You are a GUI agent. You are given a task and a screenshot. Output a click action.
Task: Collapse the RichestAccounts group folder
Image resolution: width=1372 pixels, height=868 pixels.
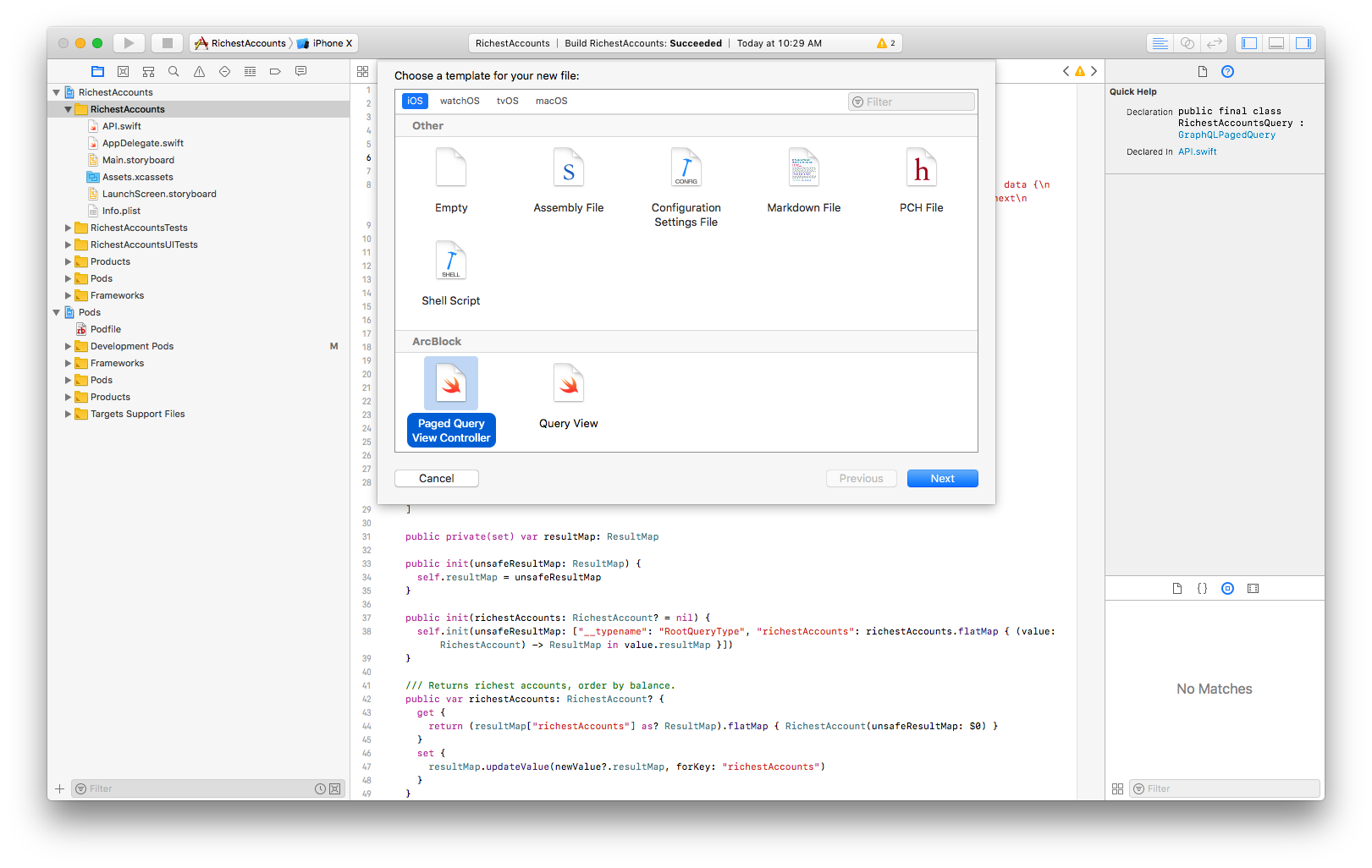pos(69,110)
